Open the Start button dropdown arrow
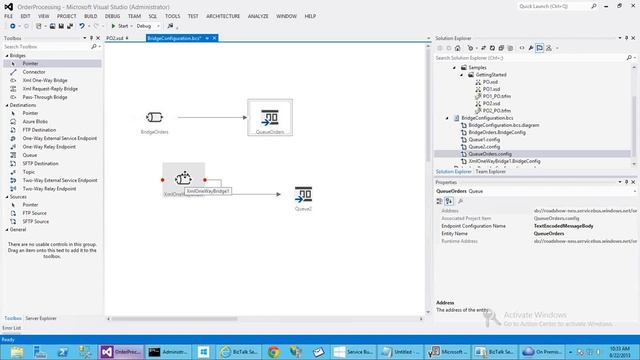Image resolution: width=640 pixels, height=360 pixels. click(x=131, y=26)
